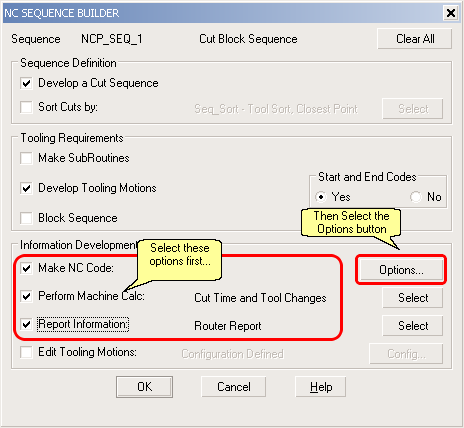Screen dimensions: 464x428
Task: Toggle Report Information checkbox
Action: tap(26, 324)
